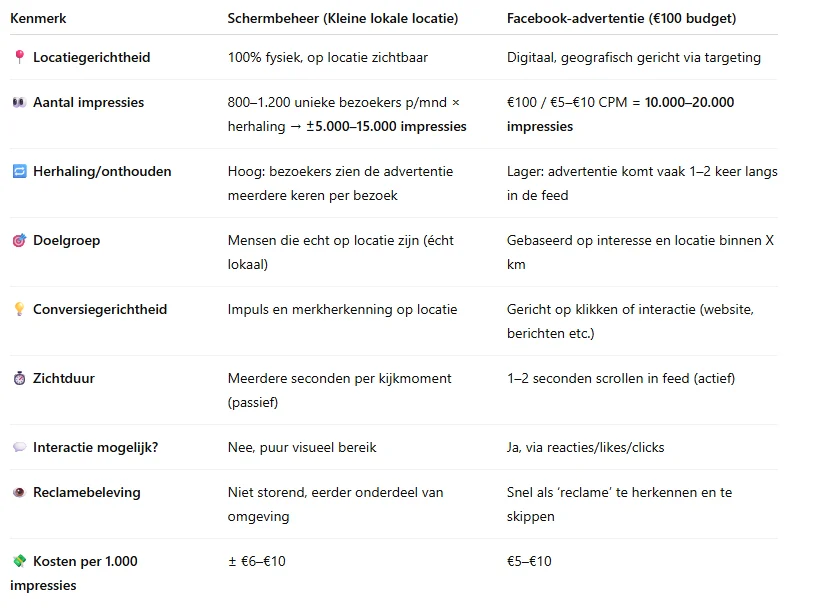Click the cell '100% fysiek, op locatie zichtbaar'
The height and width of the screenshot is (616, 820).
pos(327,57)
